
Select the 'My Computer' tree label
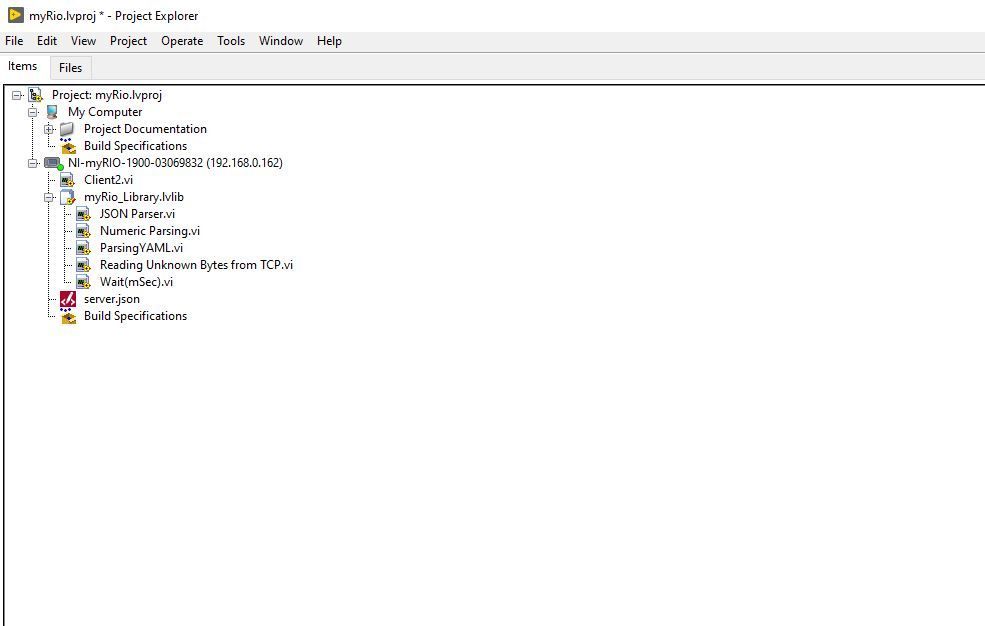tap(105, 112)
